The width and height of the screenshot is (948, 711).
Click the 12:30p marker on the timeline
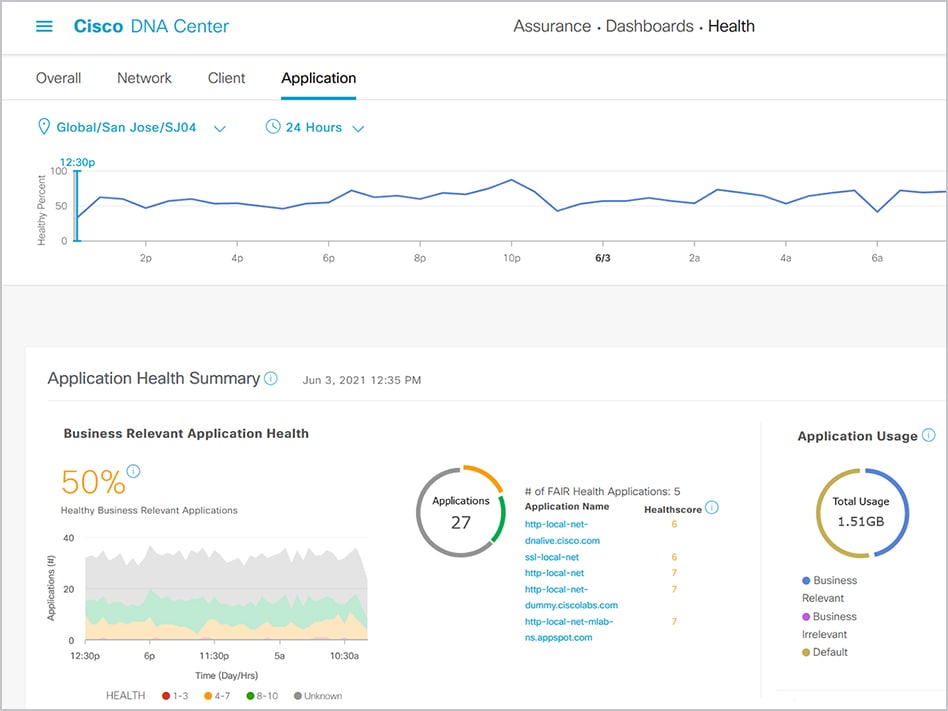pyautogui.click(x=77, y=161)
